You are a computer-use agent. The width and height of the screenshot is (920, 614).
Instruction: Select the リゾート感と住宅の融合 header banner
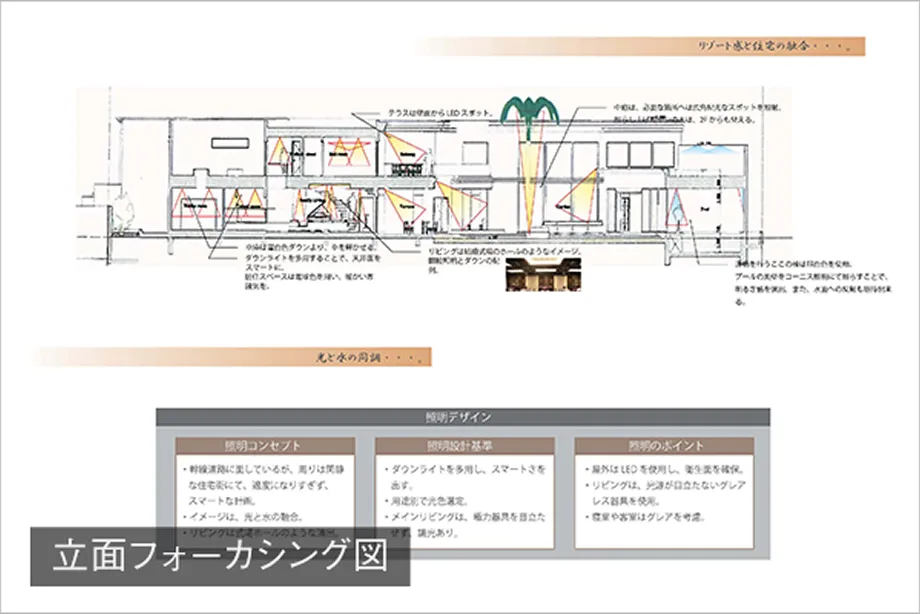point(640,46)
